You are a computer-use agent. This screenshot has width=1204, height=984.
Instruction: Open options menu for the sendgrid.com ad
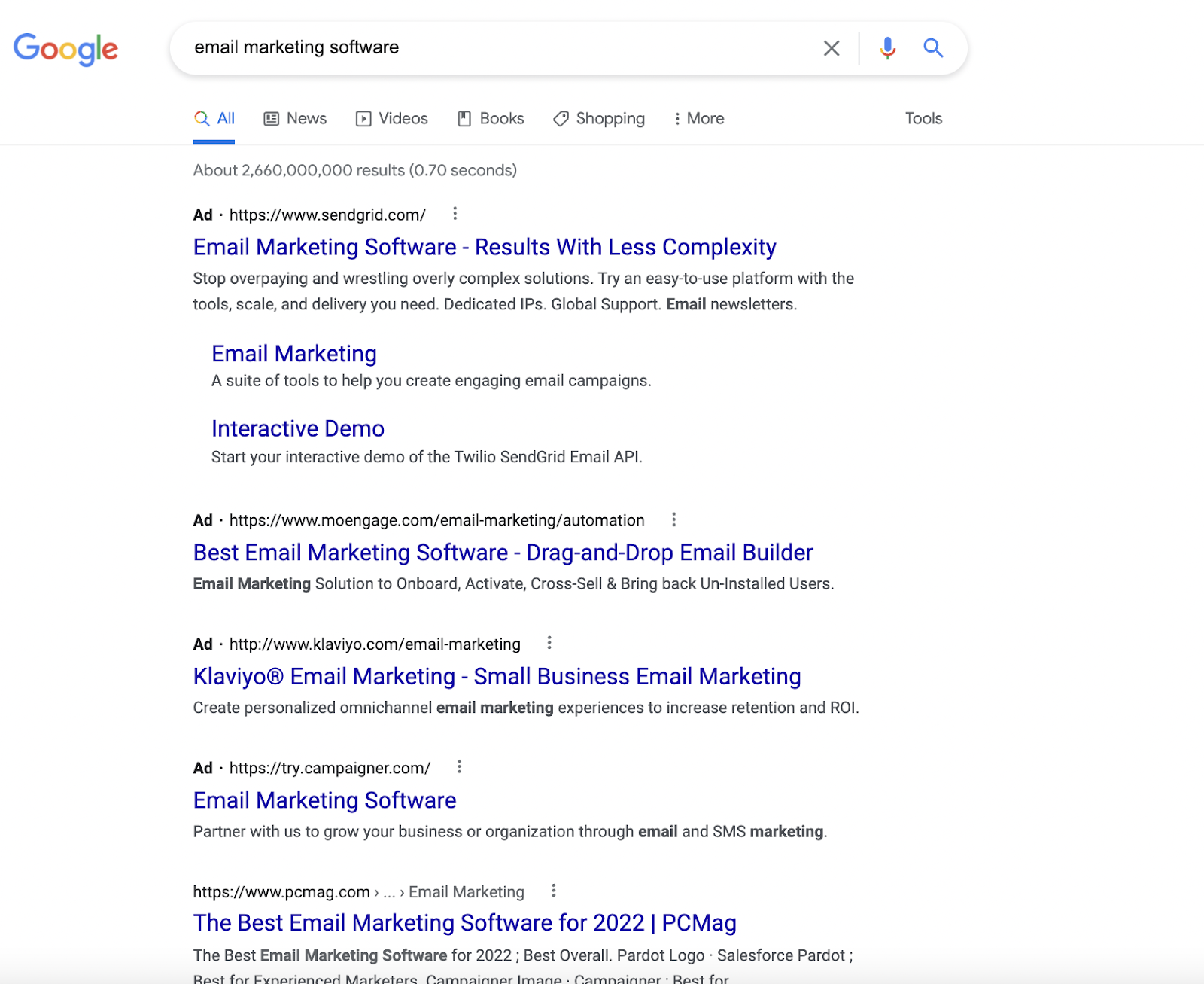click(455, 214)
